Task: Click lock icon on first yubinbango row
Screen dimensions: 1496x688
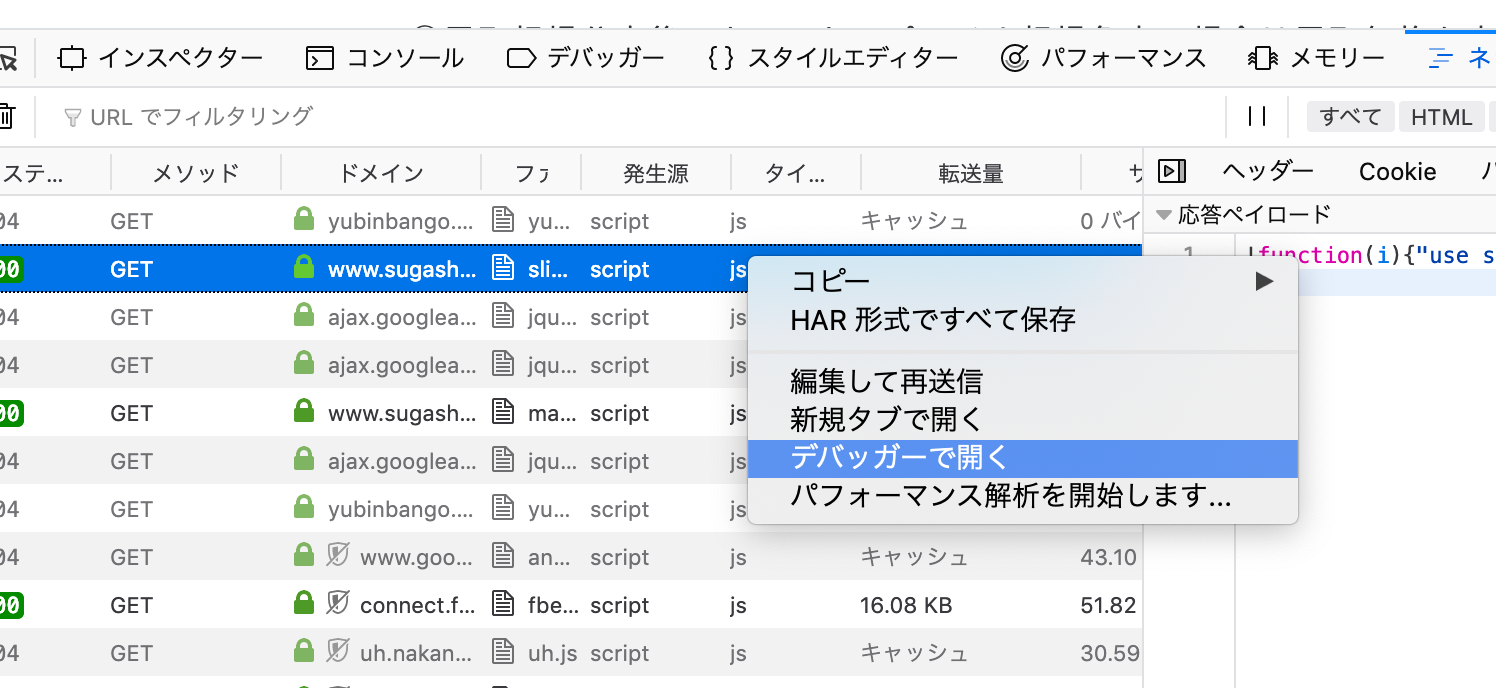Action: 303,221
